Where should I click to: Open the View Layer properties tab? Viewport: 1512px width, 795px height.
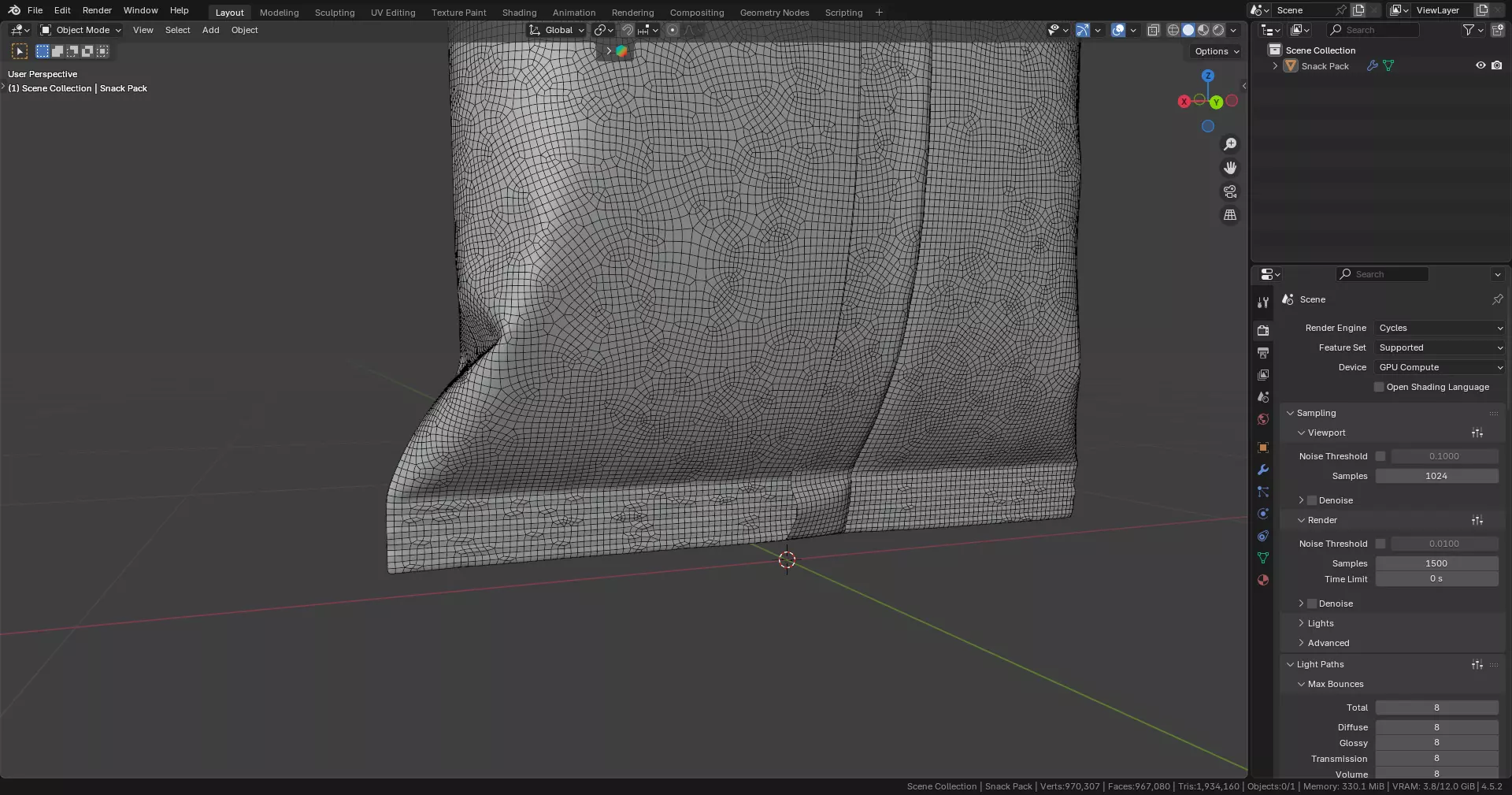(x=1263, y=375)
